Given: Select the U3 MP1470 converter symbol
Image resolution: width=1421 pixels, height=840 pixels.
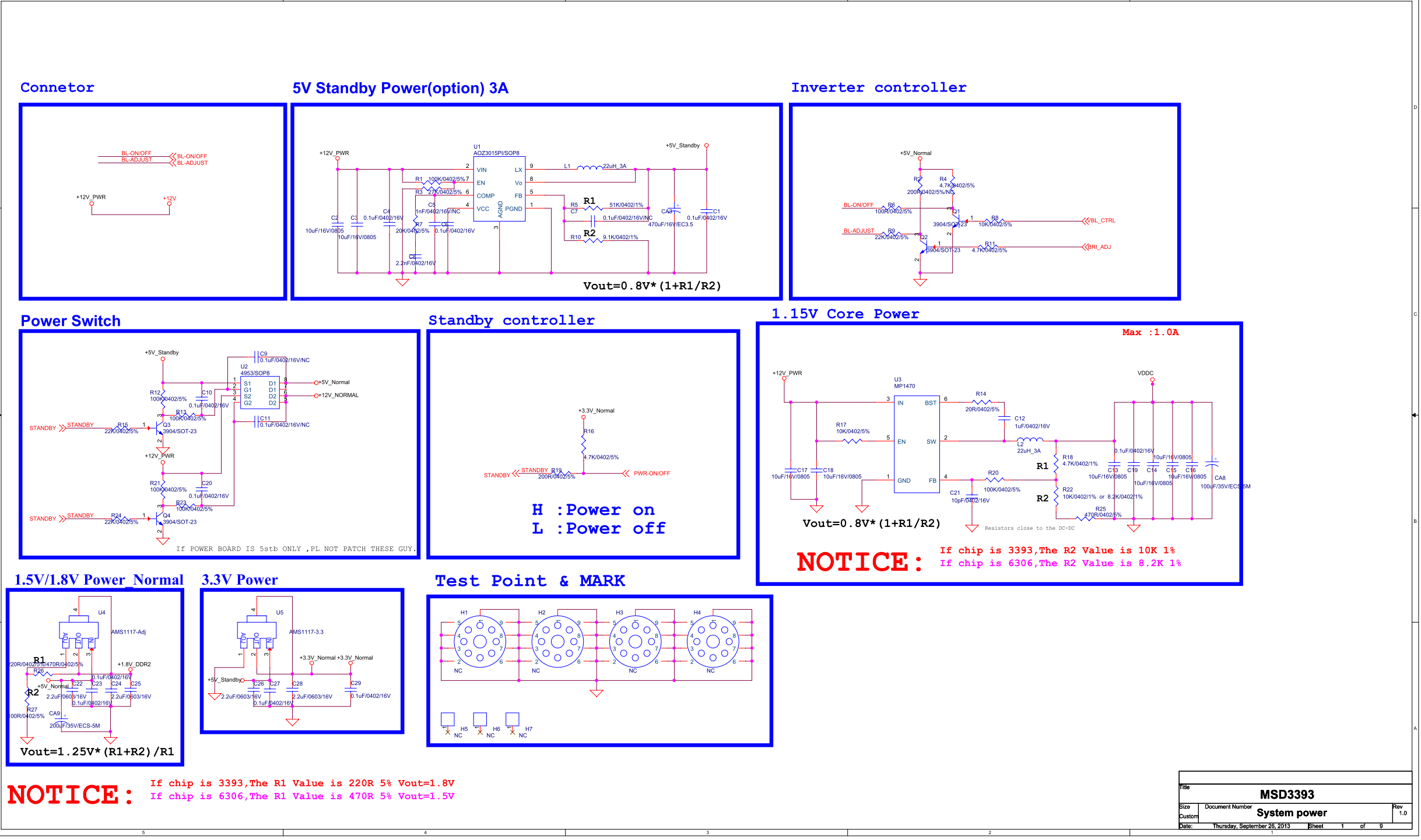Looking at the screenshot, I should (915, 443).
